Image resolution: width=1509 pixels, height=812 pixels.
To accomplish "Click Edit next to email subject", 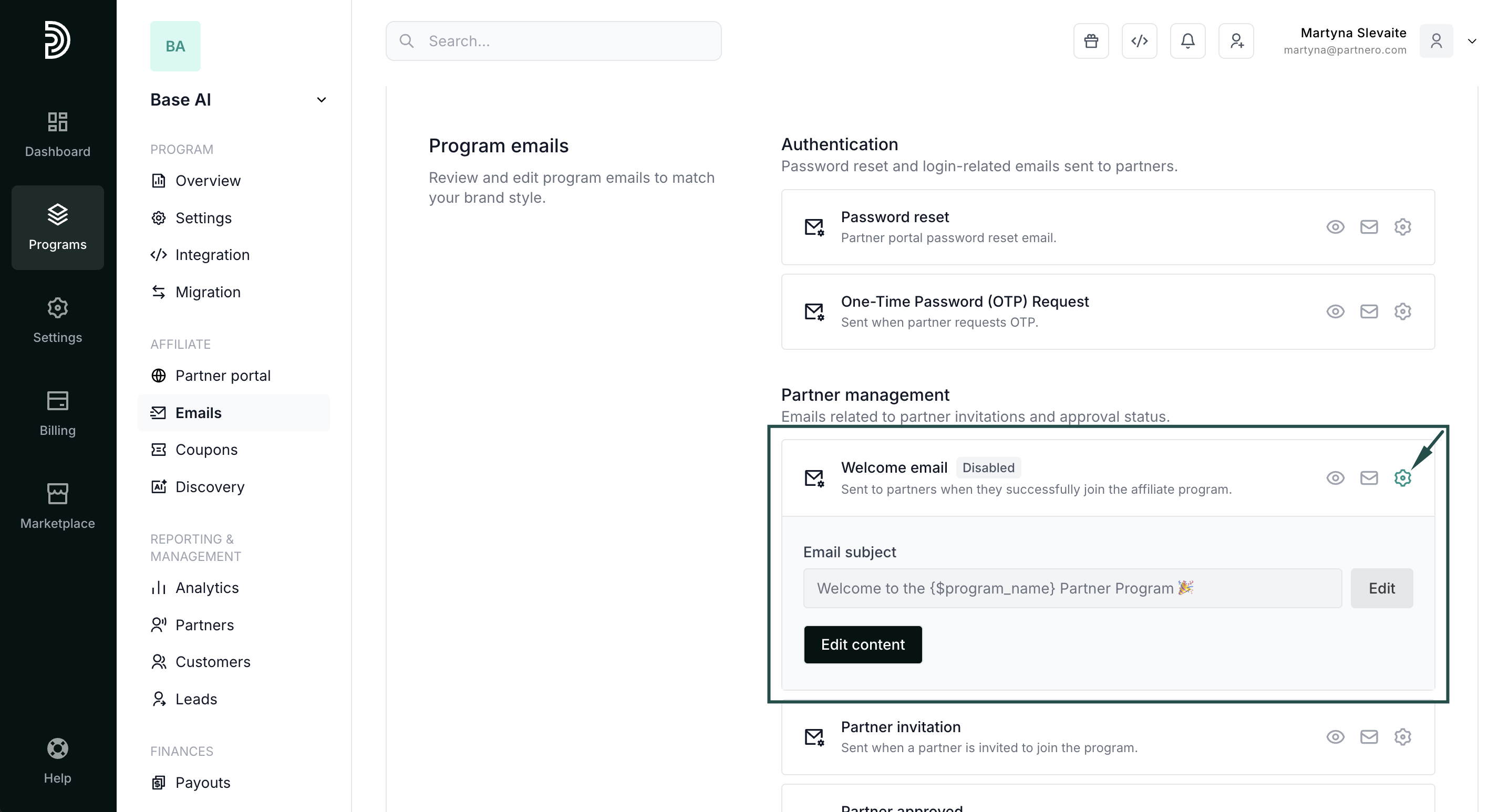I will tap(1381, 588).
